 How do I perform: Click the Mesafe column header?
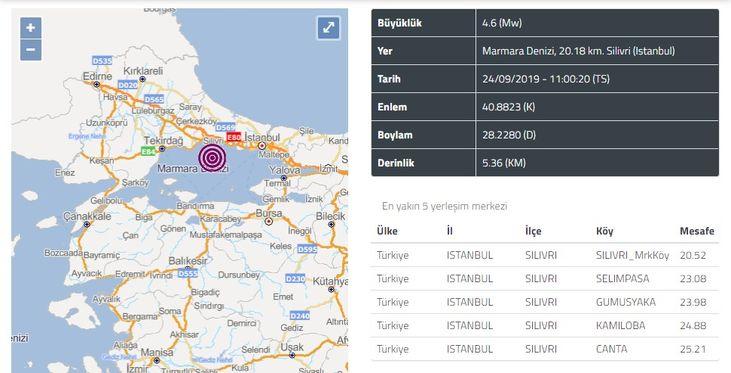(x=697, y=231)
